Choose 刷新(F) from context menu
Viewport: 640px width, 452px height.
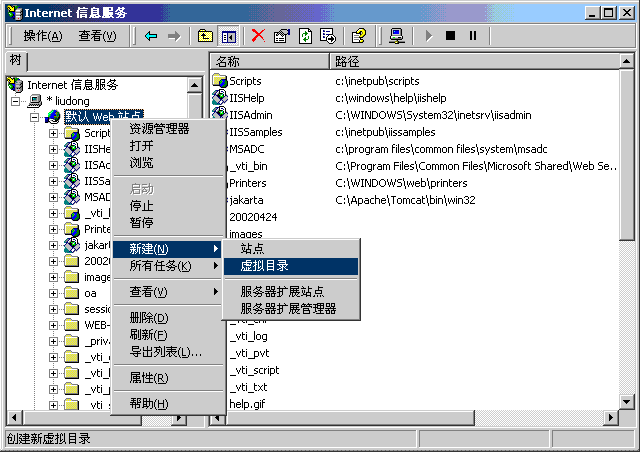tap(168, 335)
